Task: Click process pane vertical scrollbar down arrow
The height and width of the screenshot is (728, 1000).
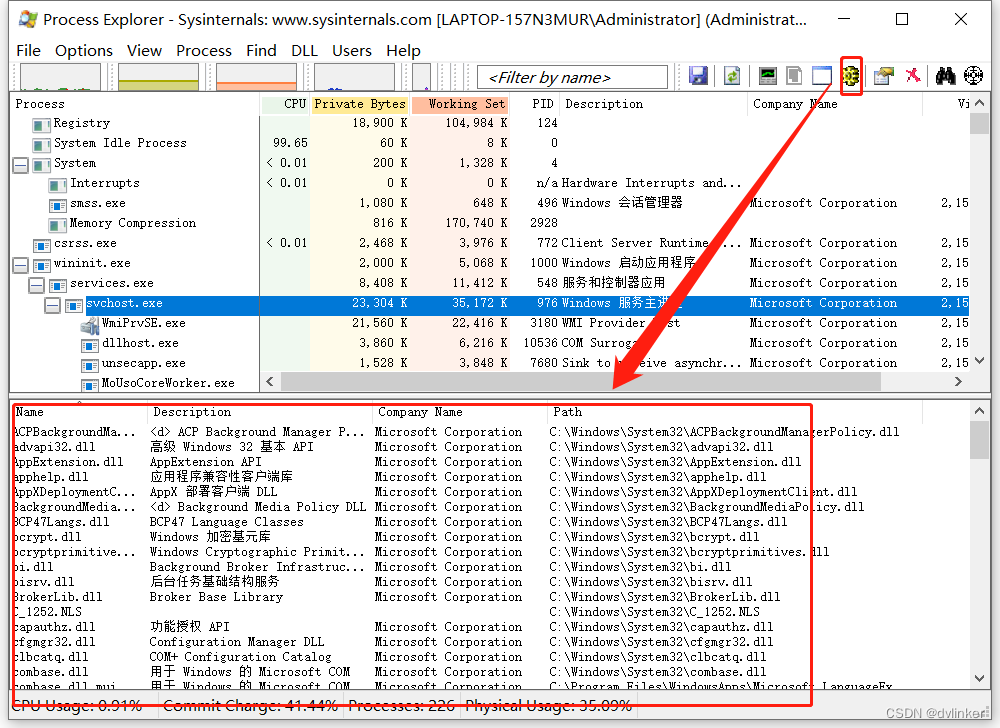Action: pyautogui.click(x=980, y=361)
